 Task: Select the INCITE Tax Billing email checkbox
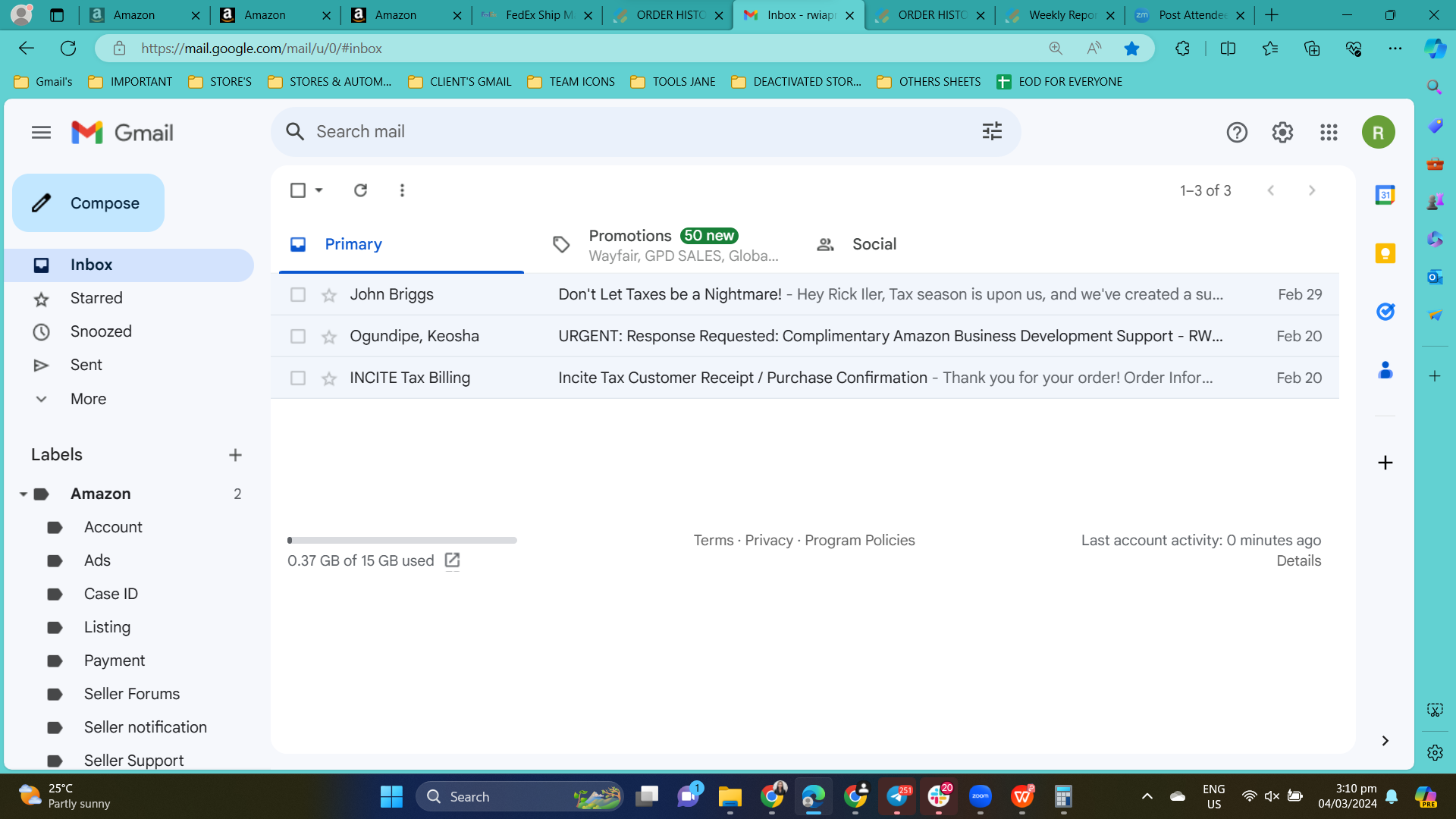[298, 378]
